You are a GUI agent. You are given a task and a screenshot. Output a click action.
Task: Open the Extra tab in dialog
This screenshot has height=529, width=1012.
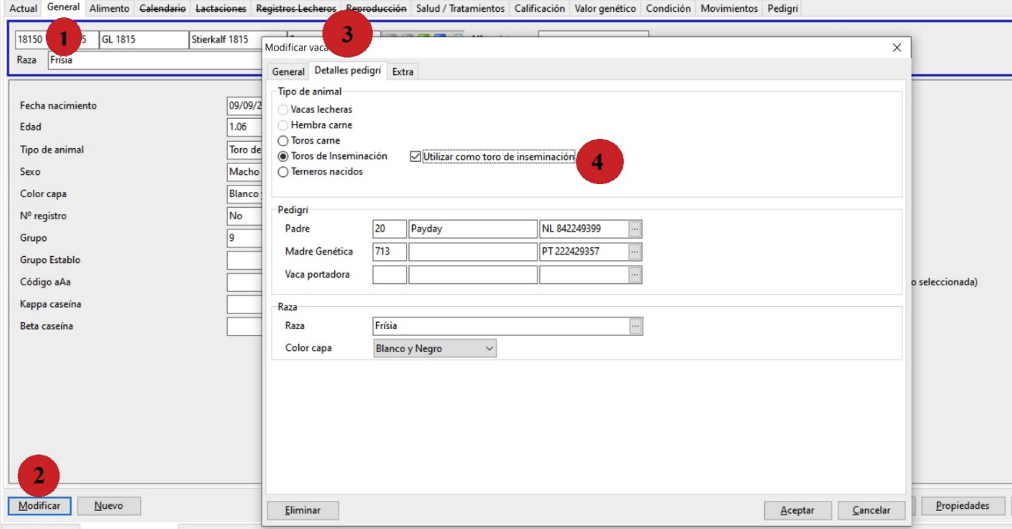(402, 72)
